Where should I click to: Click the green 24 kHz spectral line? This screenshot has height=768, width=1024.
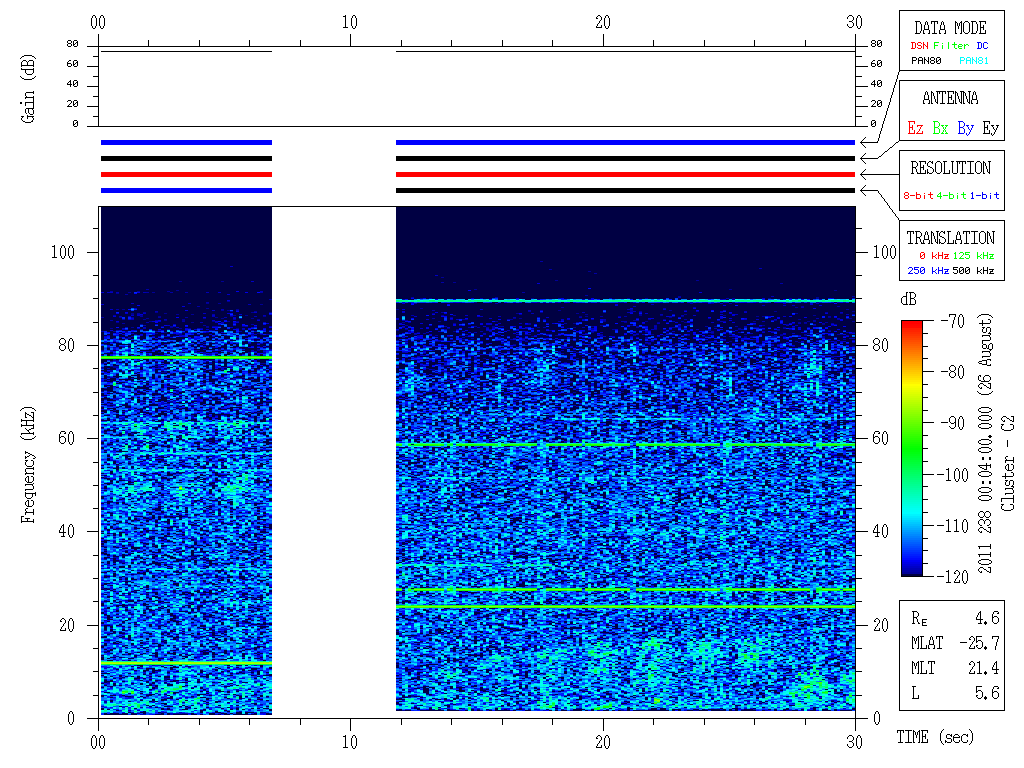tap(626, 607)
